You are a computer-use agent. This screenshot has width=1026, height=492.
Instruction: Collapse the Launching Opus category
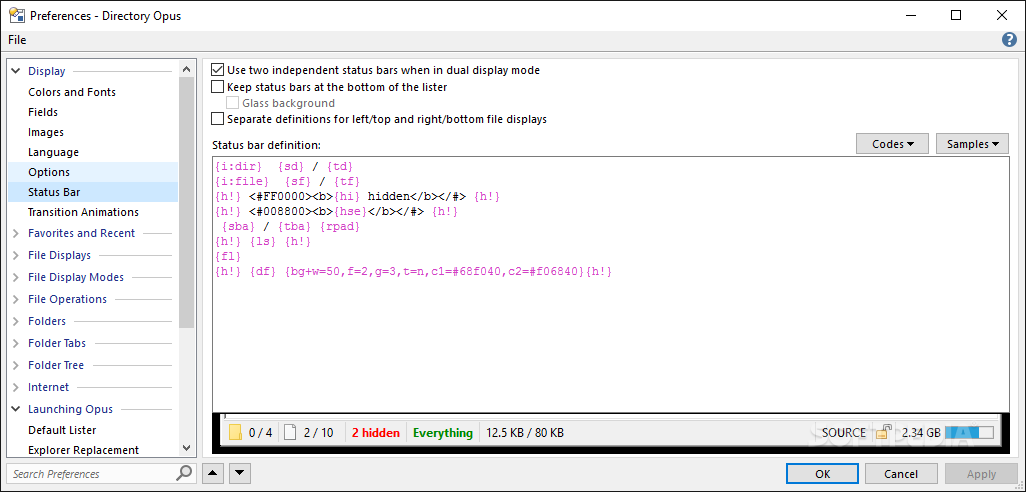(16, 409)
